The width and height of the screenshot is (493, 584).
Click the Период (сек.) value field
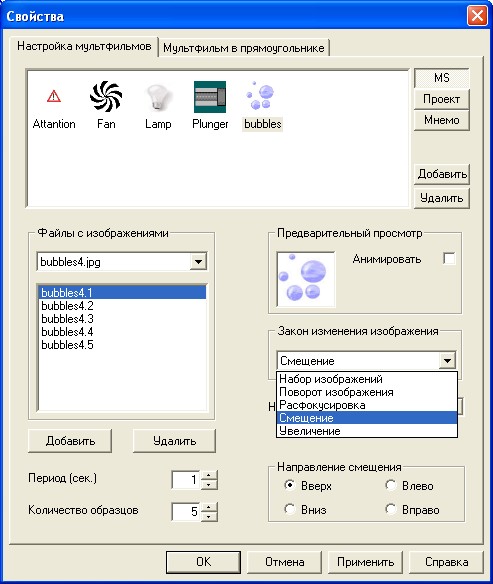pos(186,480)
